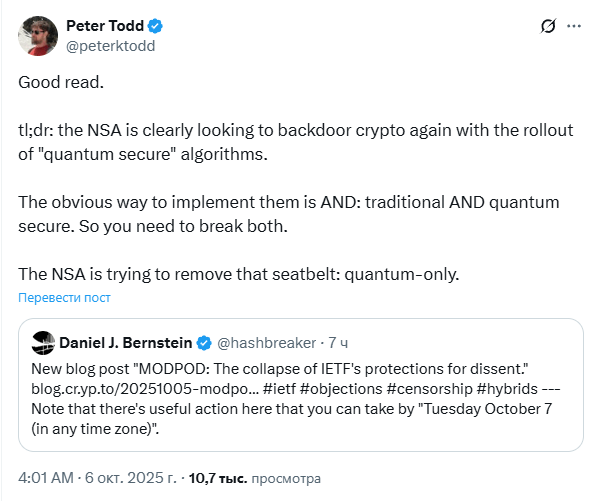Click Peter Todd's profile avatar

(x=37, y=35)
